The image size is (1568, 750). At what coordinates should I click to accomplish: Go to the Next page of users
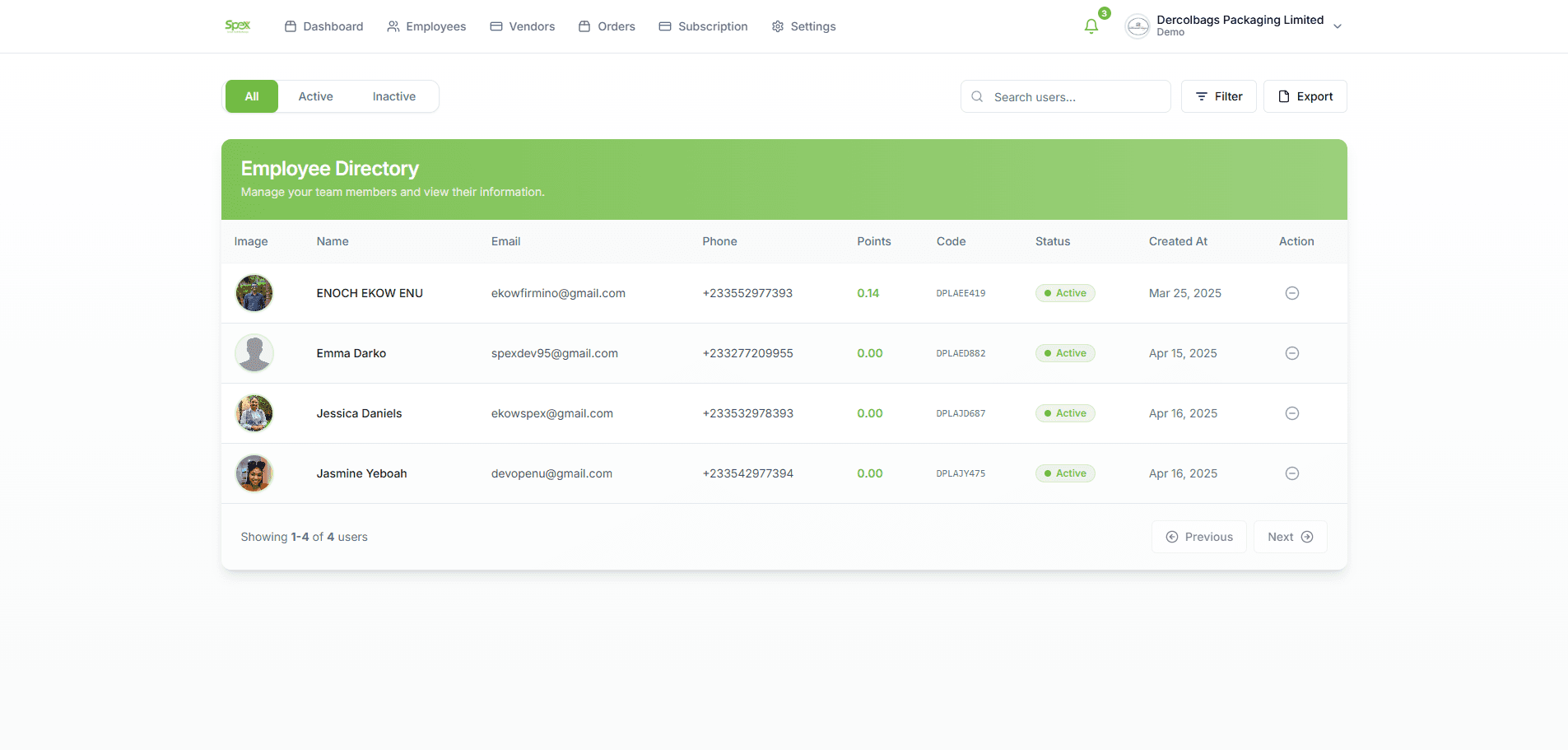1289,537
